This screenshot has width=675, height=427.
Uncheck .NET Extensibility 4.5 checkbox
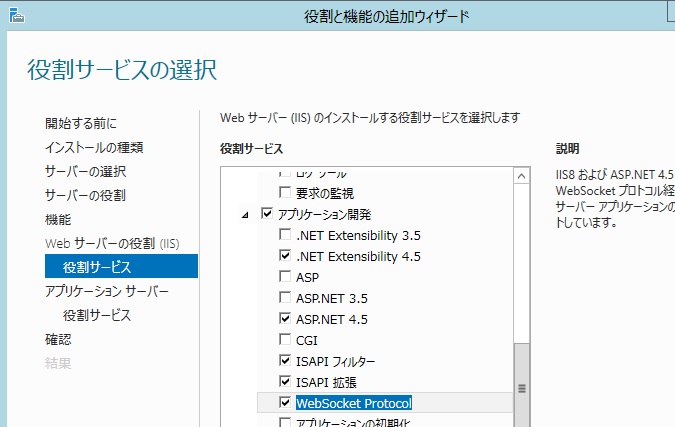pos(285,256)
